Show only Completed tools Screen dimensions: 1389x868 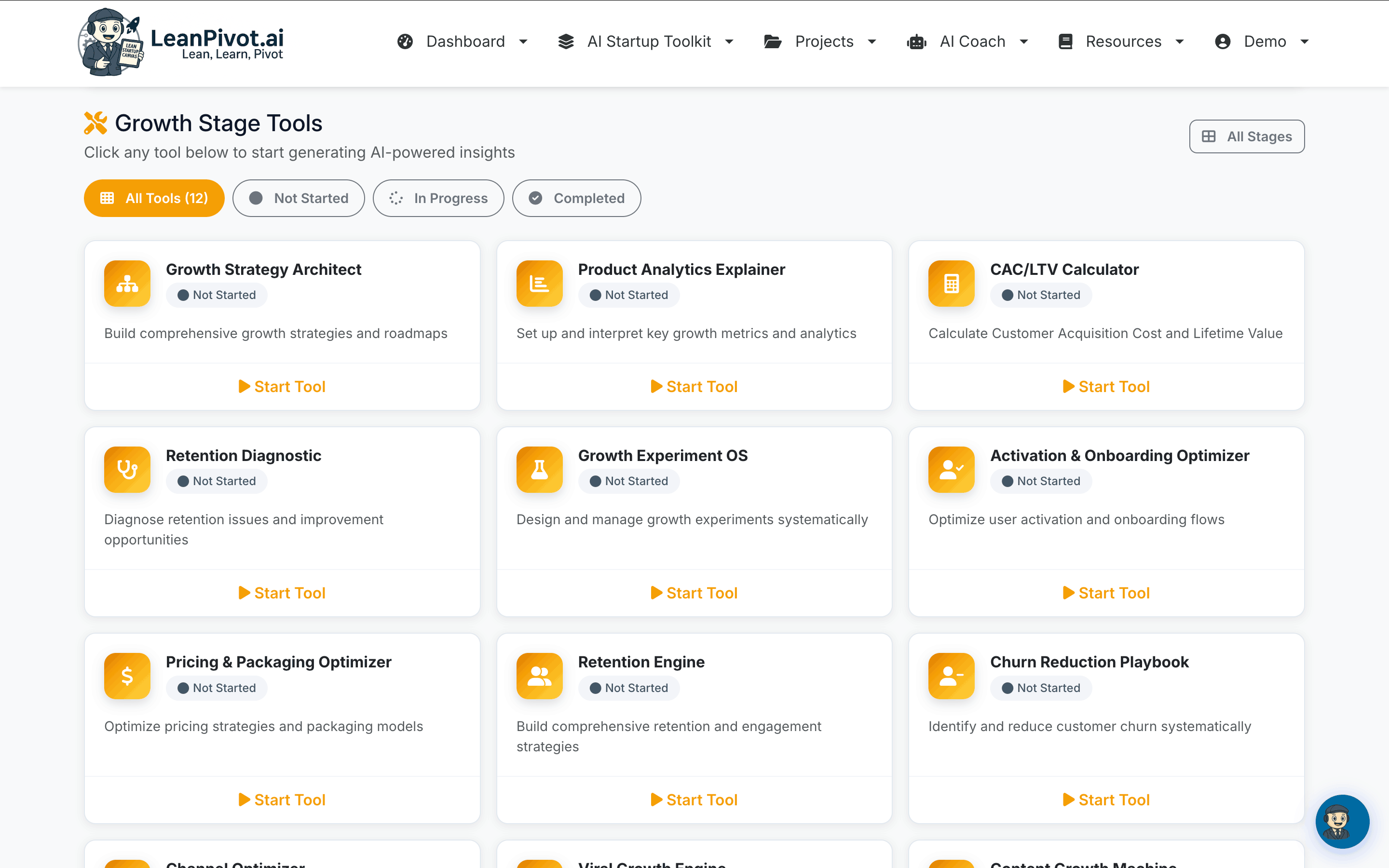click(576, 198)
